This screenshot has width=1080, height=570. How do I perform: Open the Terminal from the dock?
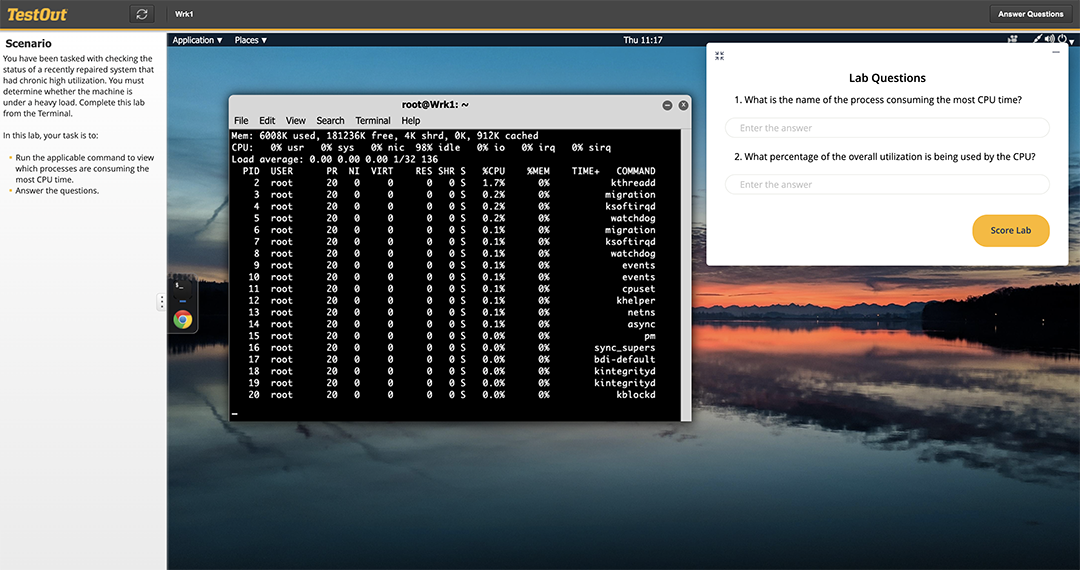[182, 285]
